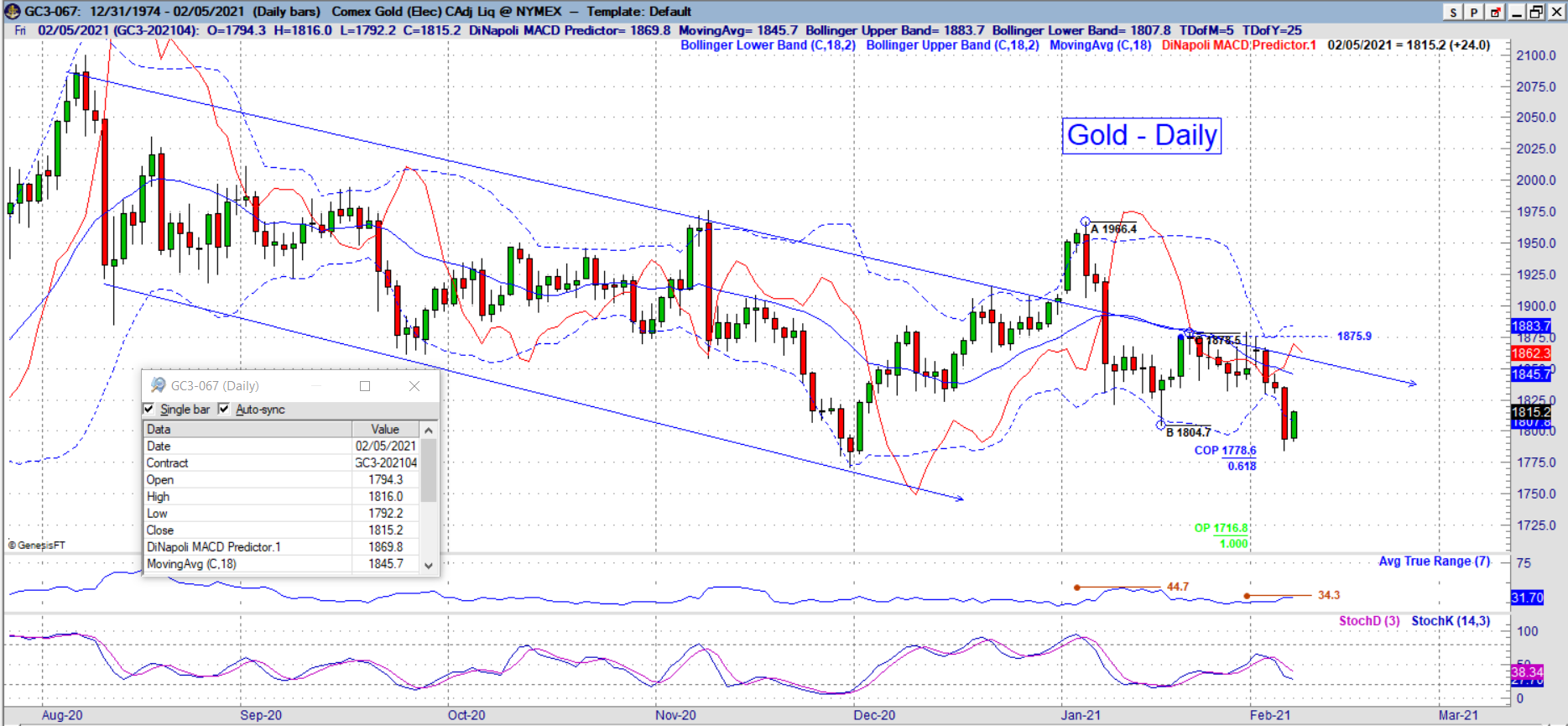The width and height of the screenshot is (1568, 726).
Task: Click the 38.34 stochastic value tag
Action: [1527, 672]
